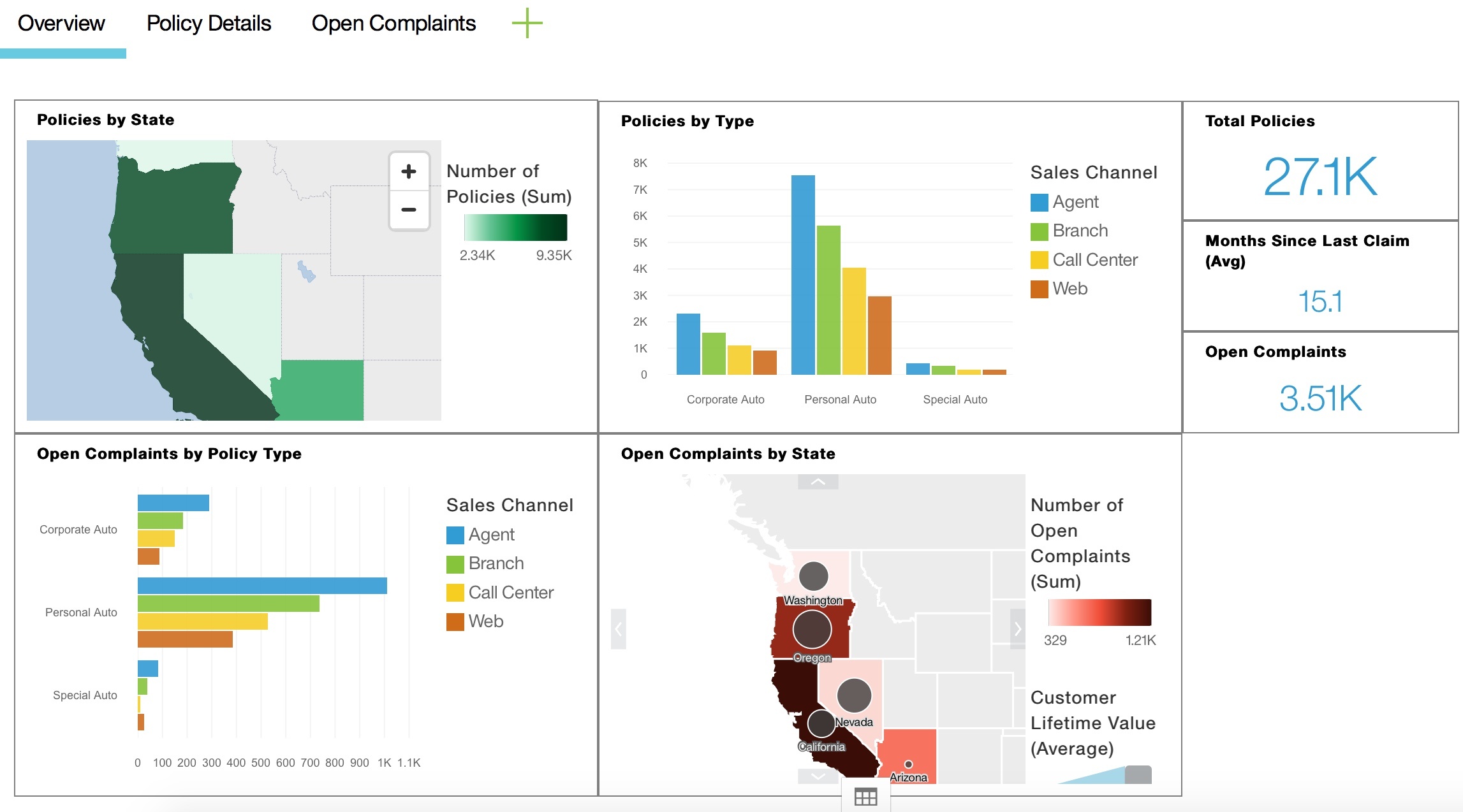
Task: Toggle the Agent legend in Policies by Type
Action: coord(1072,201)
